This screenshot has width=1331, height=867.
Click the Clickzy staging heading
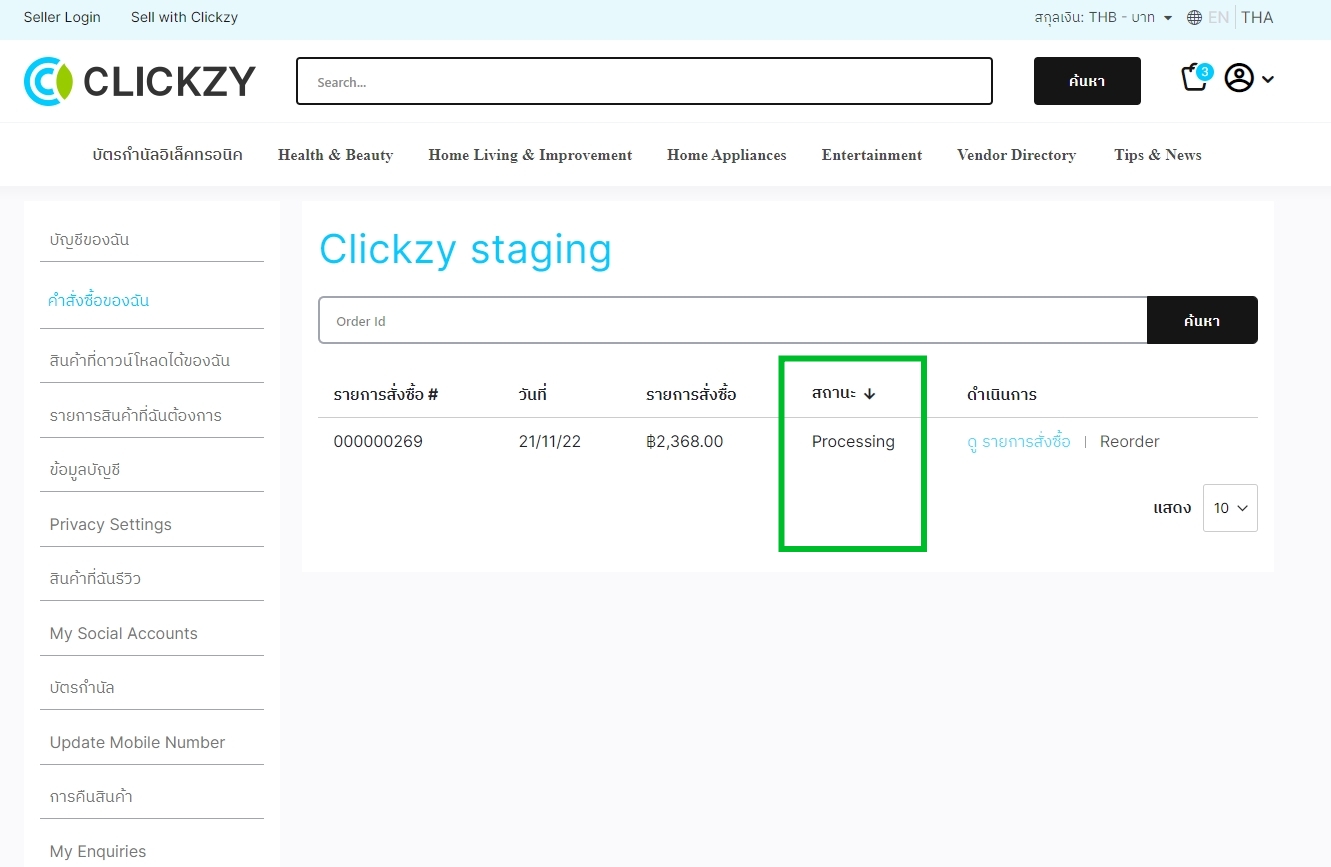click(x=465, y=249)
